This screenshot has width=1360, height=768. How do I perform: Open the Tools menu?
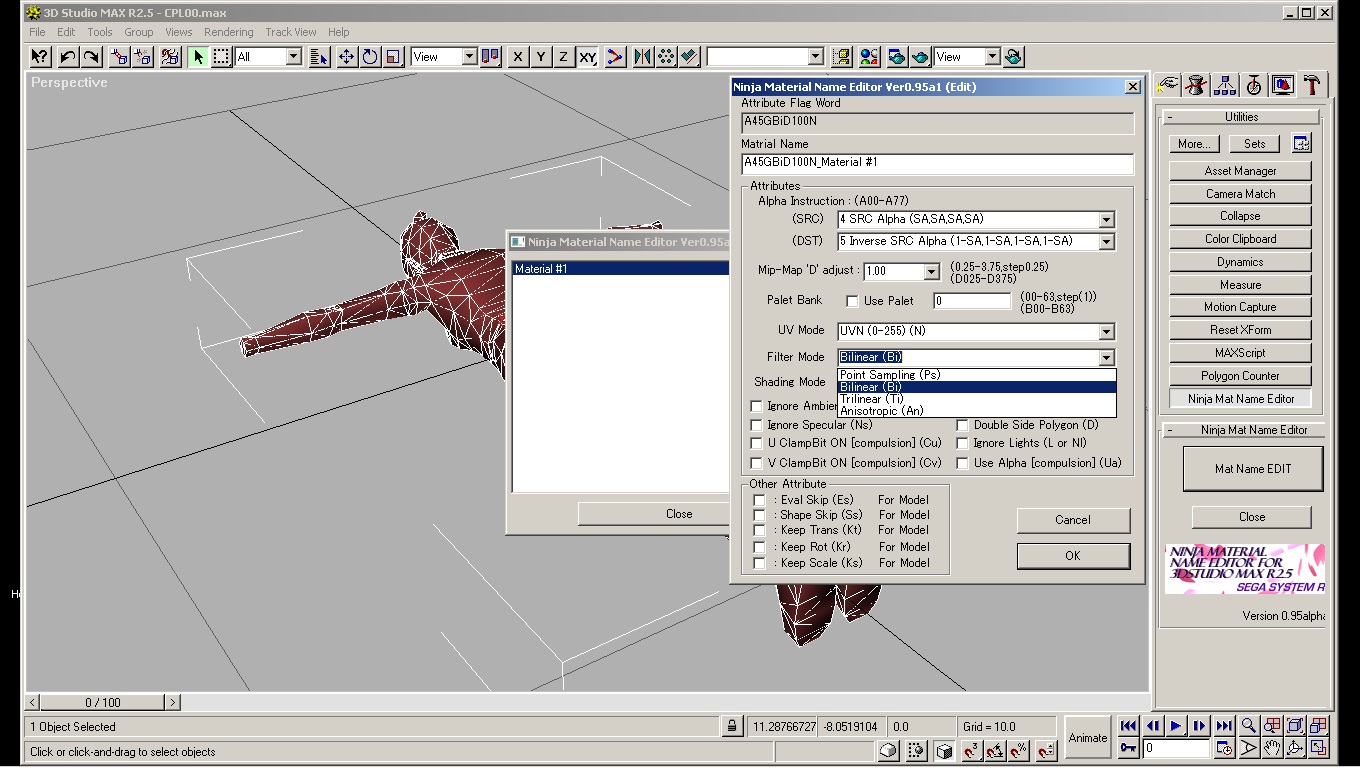tap(100, 32)
